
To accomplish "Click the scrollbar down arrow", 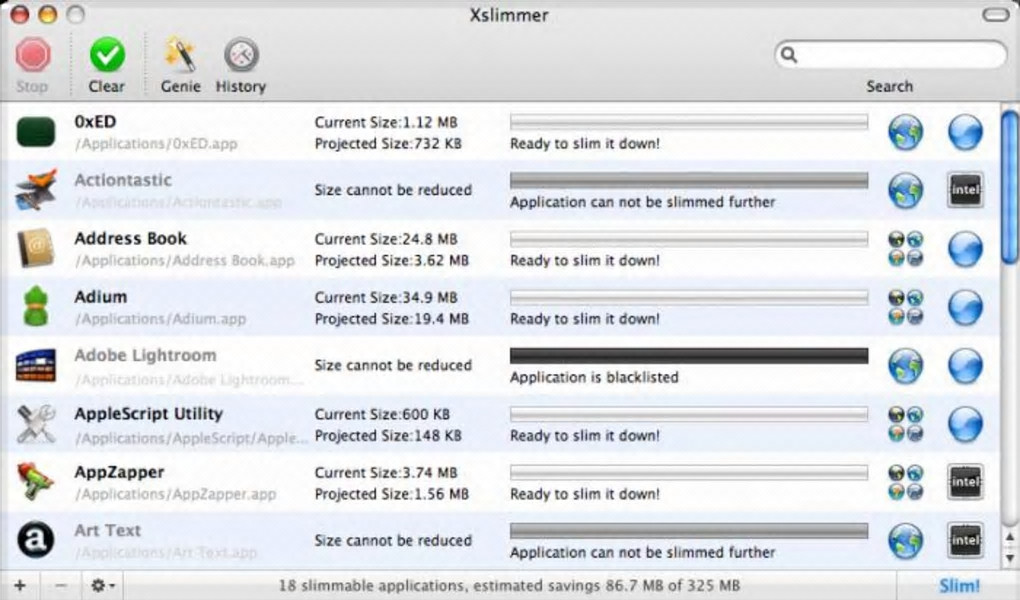I will (1009, 557).
